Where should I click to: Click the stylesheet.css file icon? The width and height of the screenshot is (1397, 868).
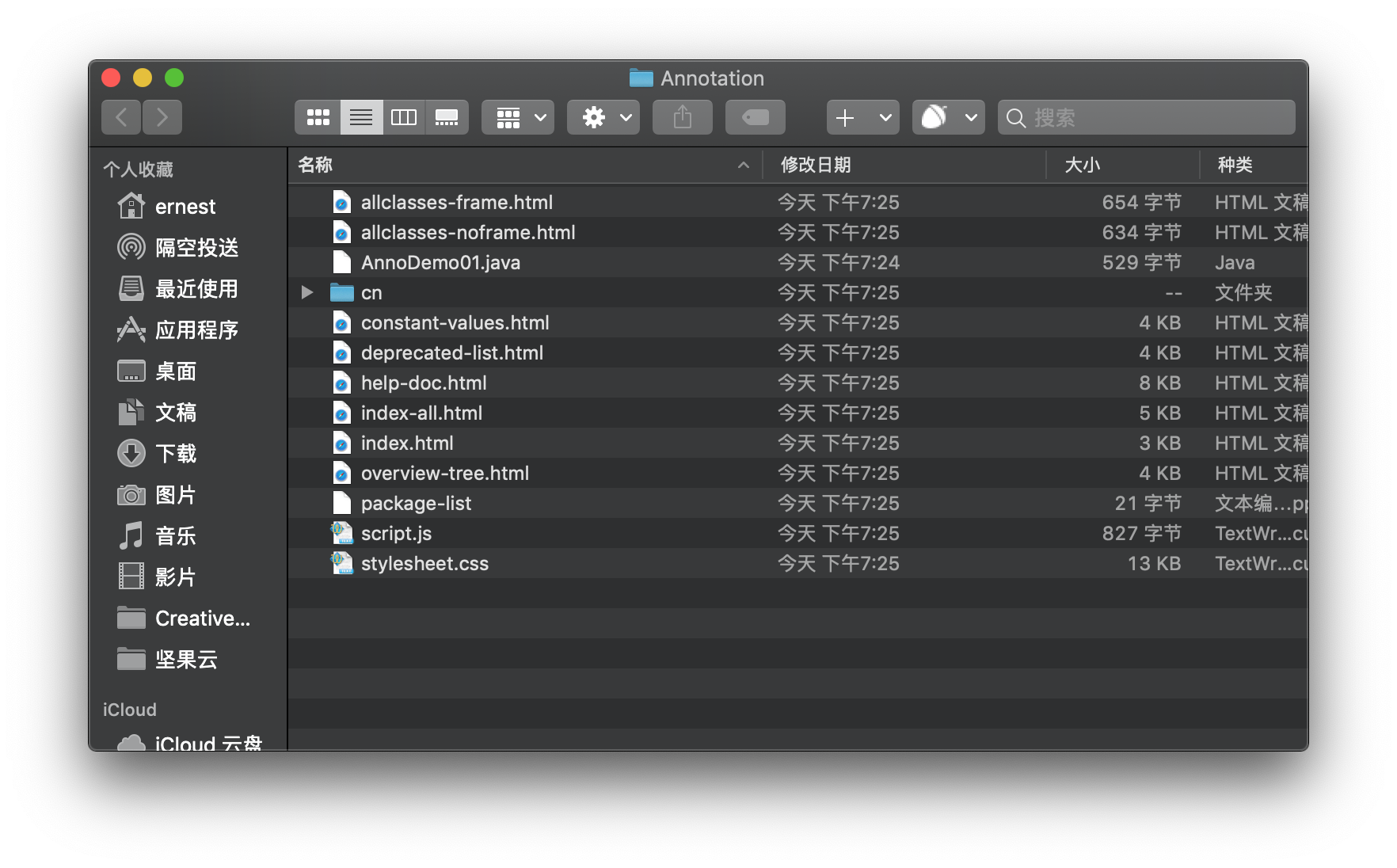click(342, 563)
